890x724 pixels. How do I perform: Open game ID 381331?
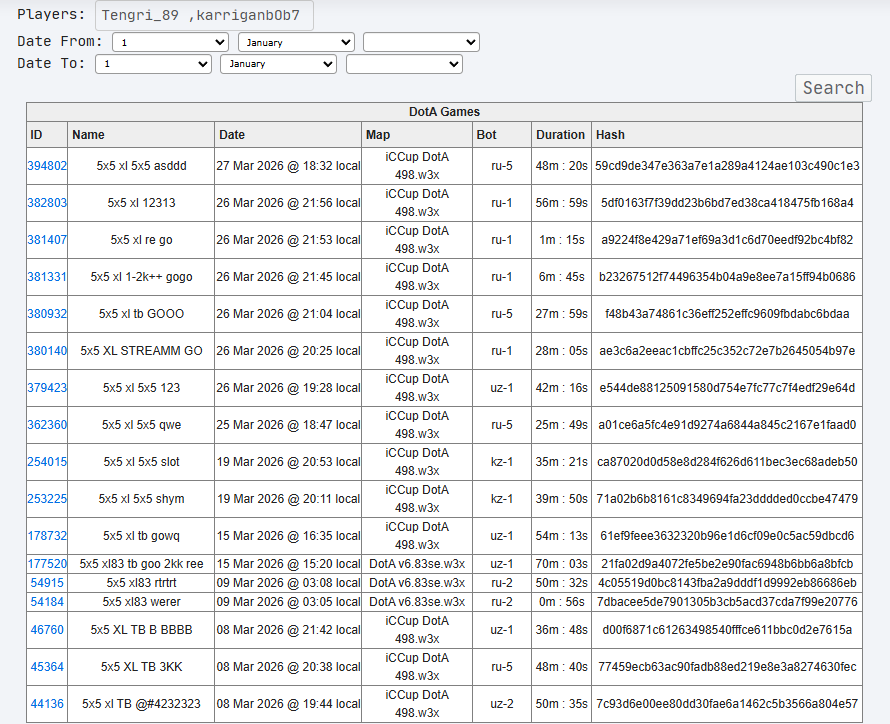pos(47,277)
